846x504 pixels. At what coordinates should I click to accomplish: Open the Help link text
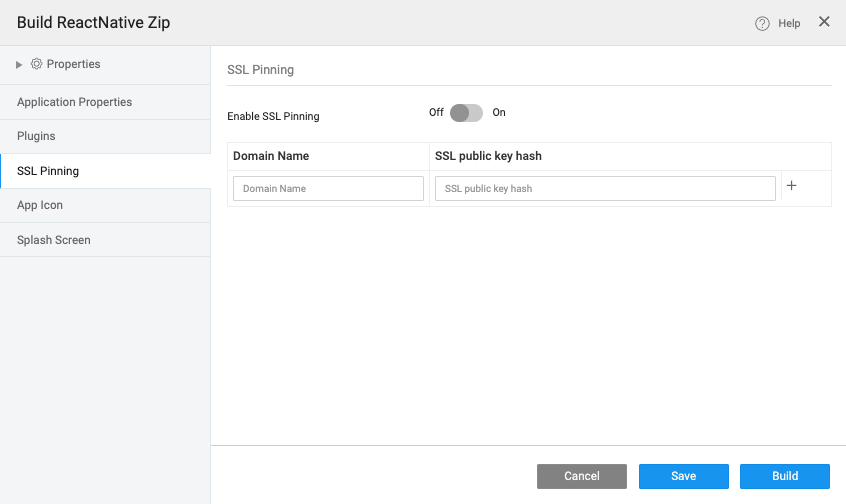pyautogui.click(x=789, y=23)
